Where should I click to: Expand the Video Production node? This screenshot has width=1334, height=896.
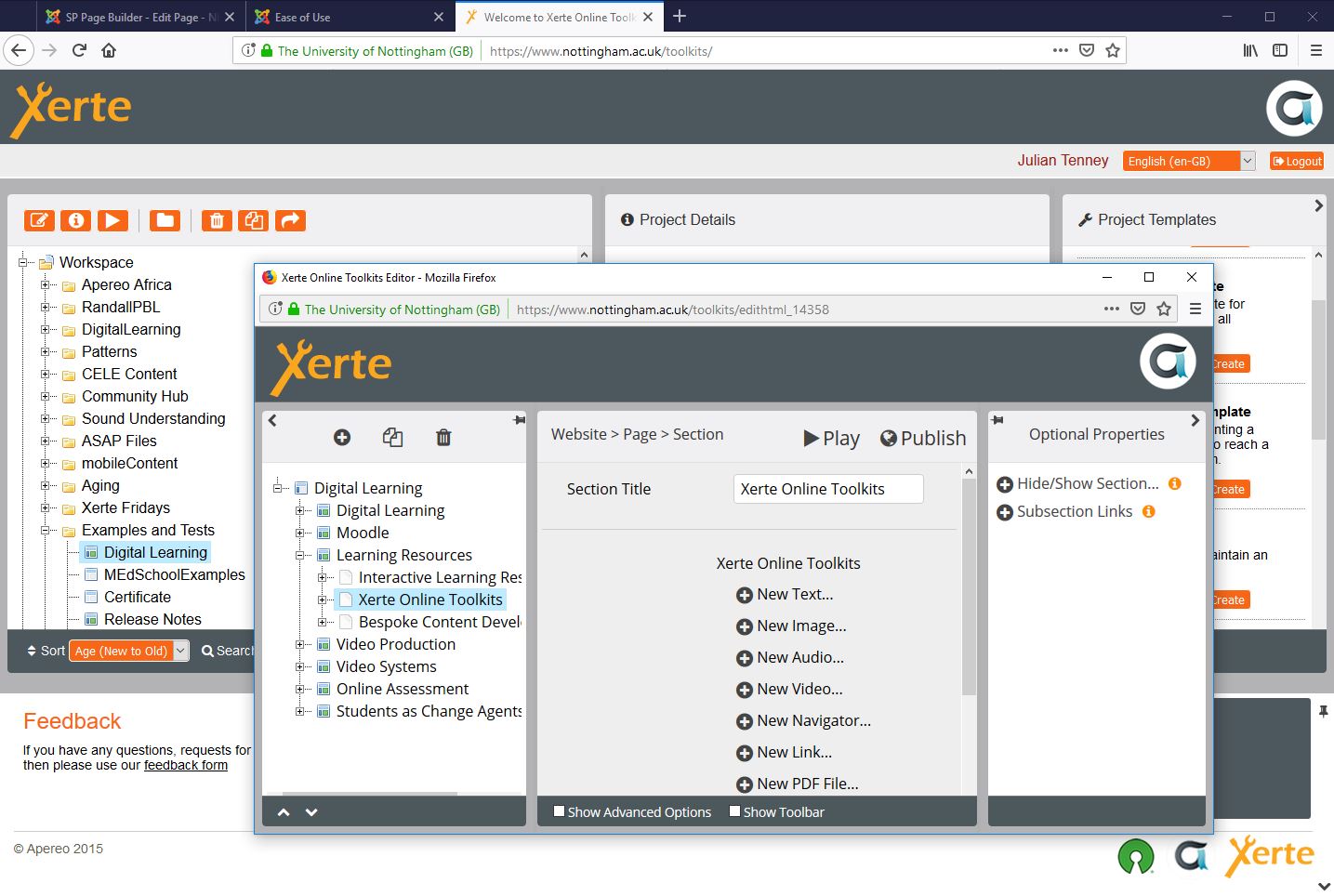[x=299, y=644]
